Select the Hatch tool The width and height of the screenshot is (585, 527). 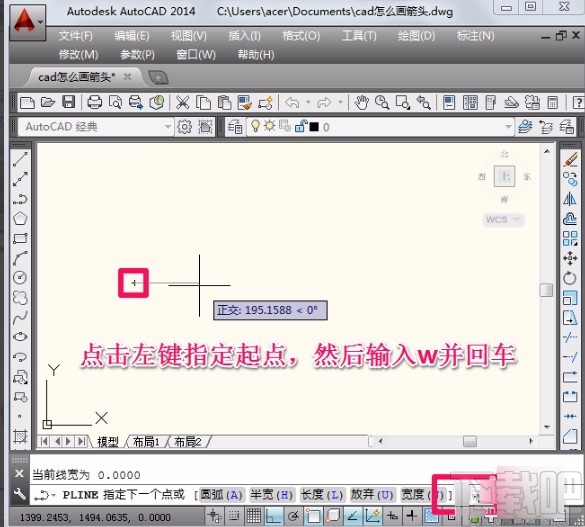(x=20, y=436)
